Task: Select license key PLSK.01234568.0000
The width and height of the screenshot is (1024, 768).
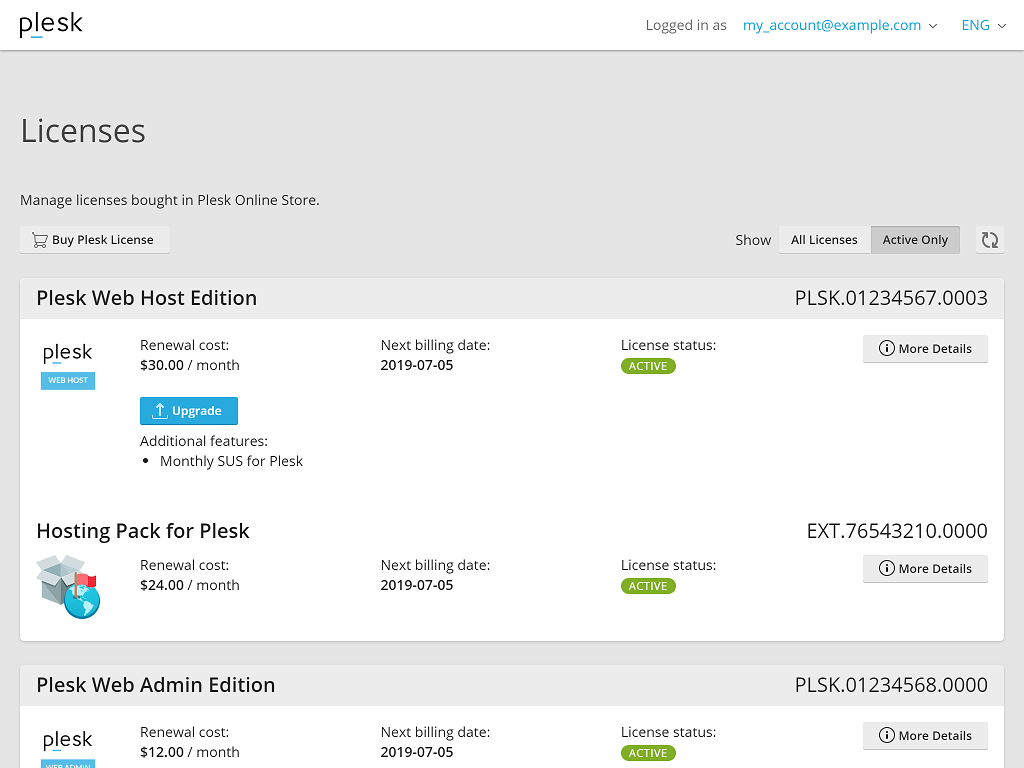Action: click(891, 685)
